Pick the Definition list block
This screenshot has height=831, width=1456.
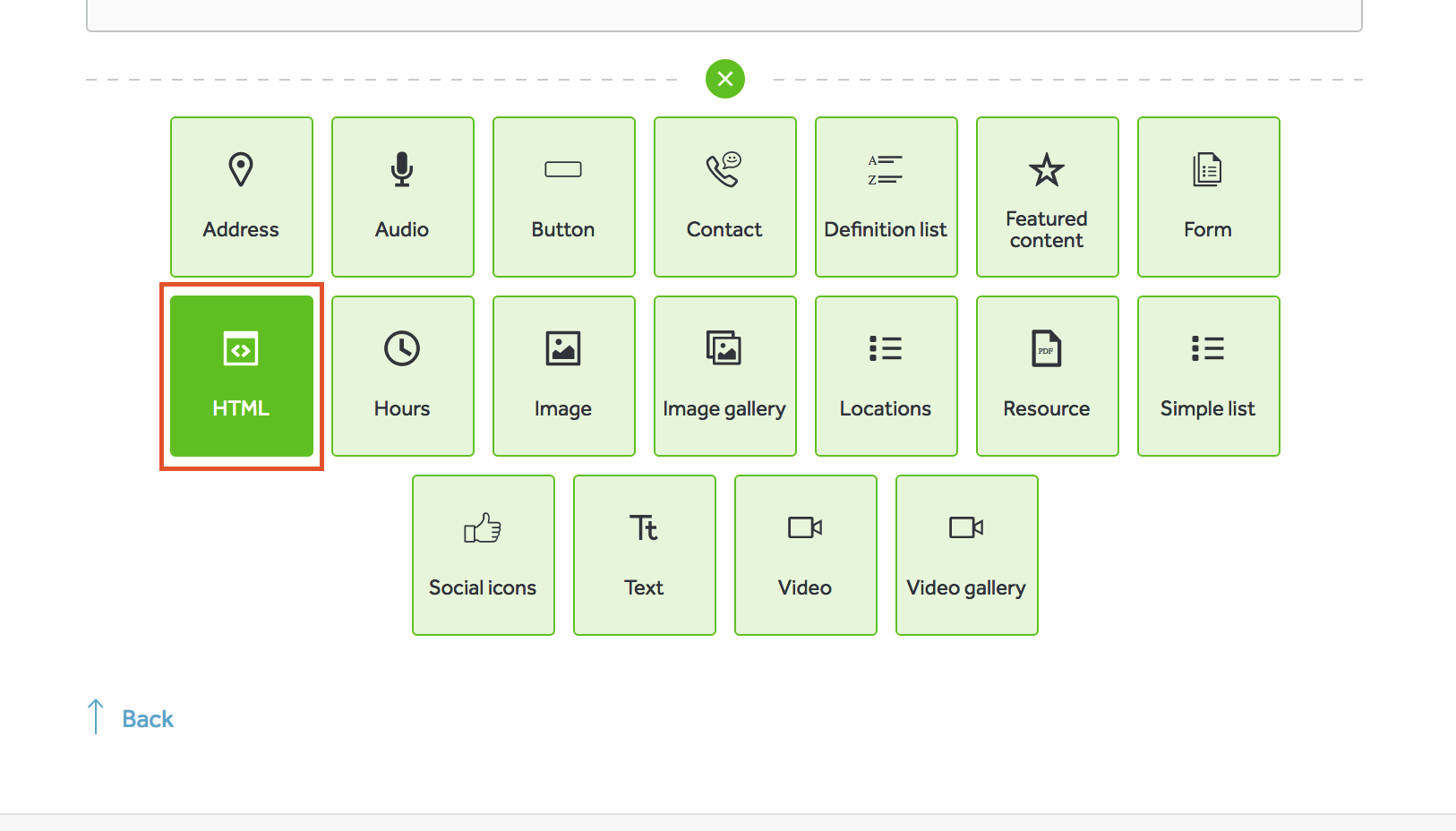coord(886,197)
